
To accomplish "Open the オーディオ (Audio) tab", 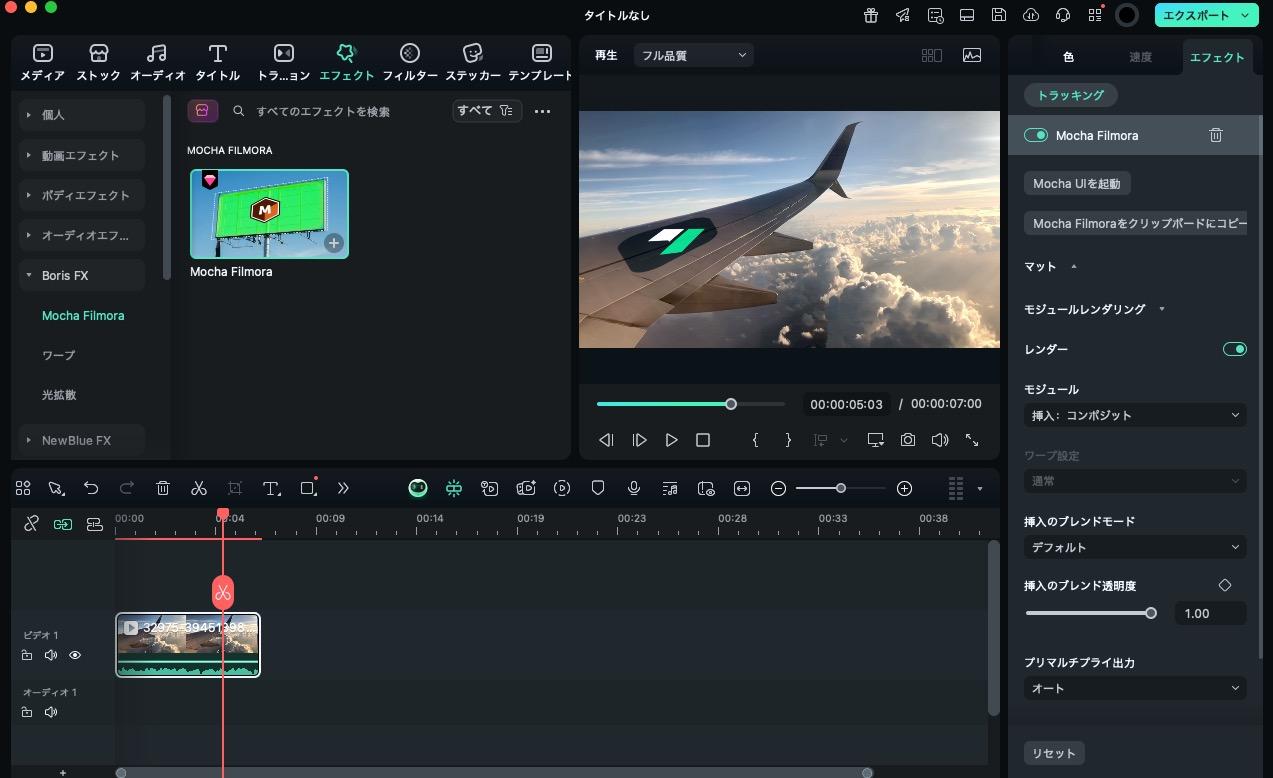I will point(157,62).
